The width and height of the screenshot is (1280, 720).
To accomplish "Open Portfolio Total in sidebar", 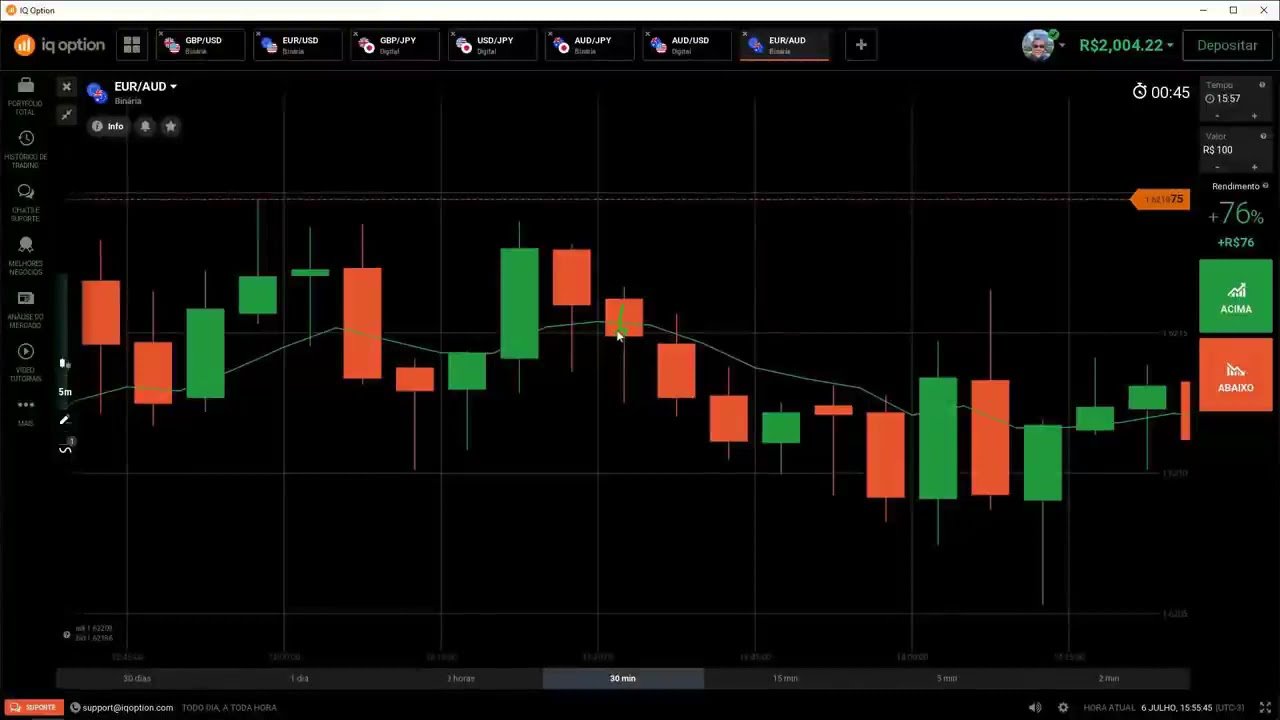I will tap(25, 95).
